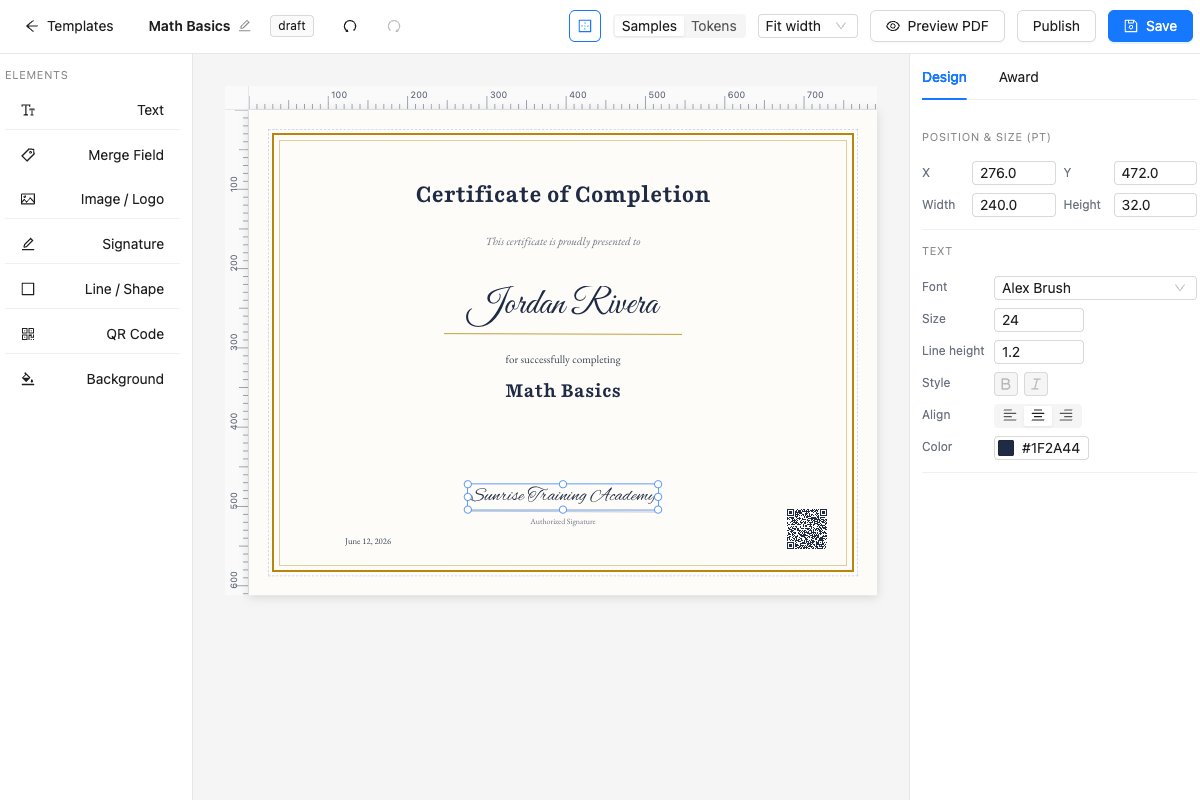Image resolution: width=1200 pixels, height=800 pixels.
Task: Add a Signature element
Action: [92, 244]
